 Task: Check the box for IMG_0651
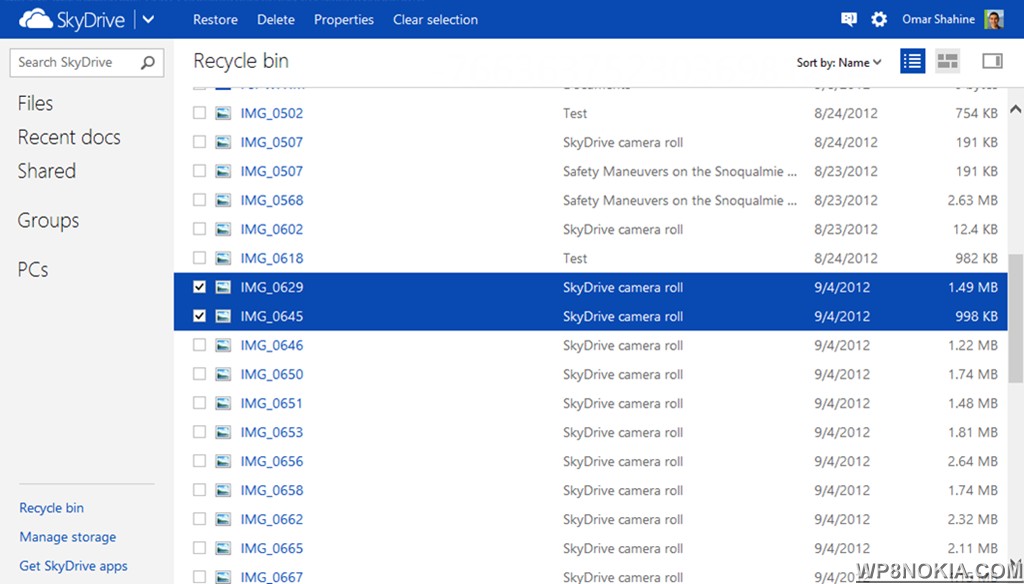pyautogui.click(x=199, y=403)
